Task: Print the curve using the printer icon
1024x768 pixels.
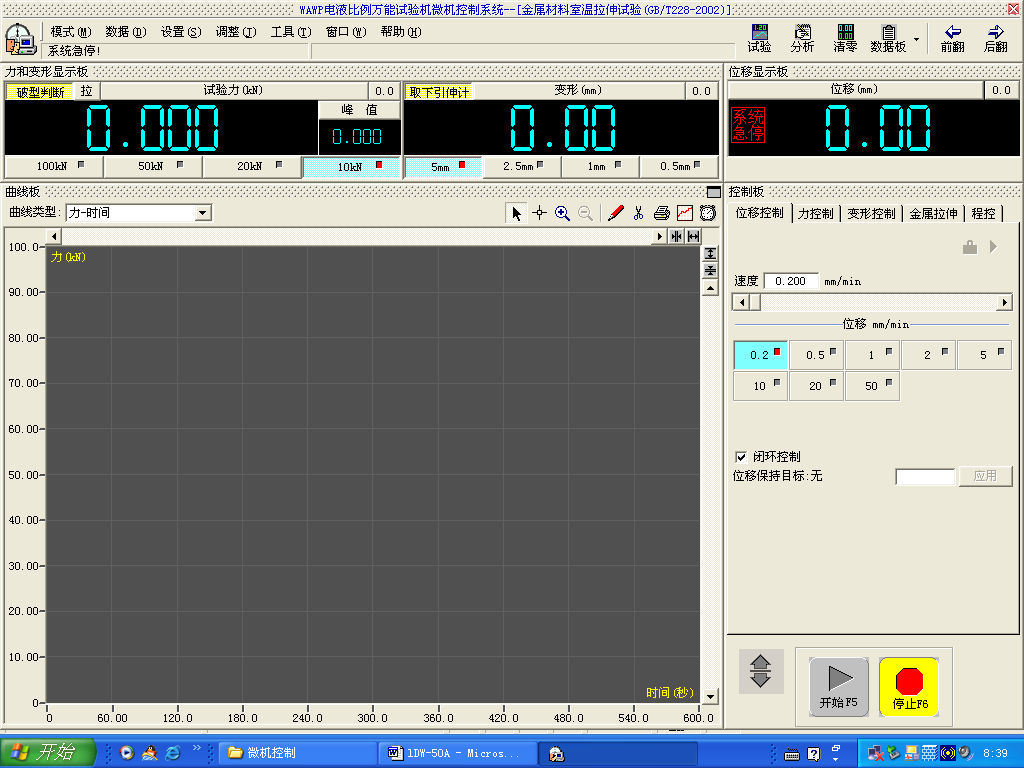Action: point(660,213)
